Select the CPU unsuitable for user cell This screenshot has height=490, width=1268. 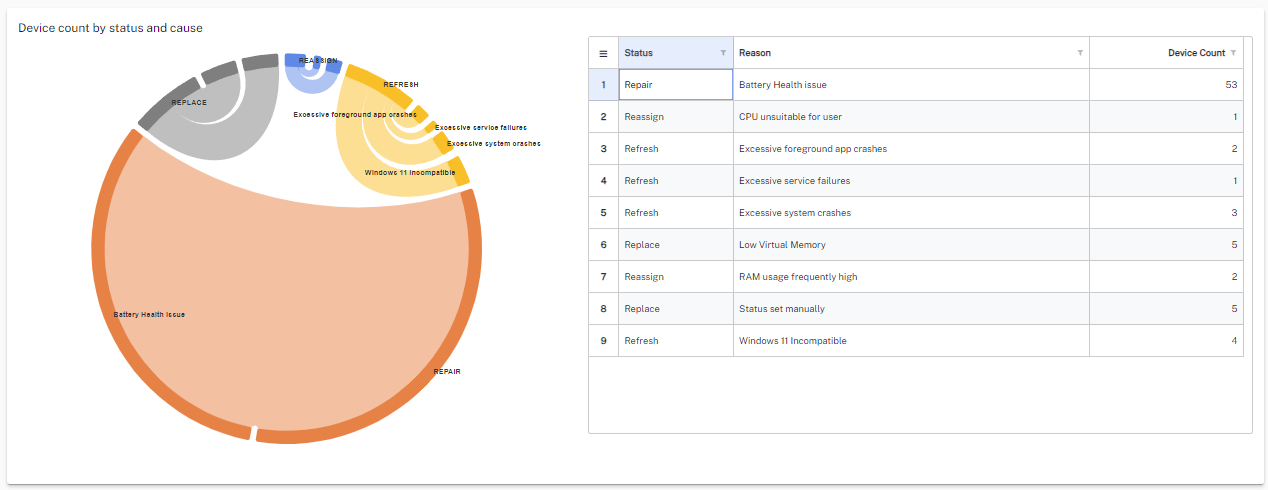[910, 117]
